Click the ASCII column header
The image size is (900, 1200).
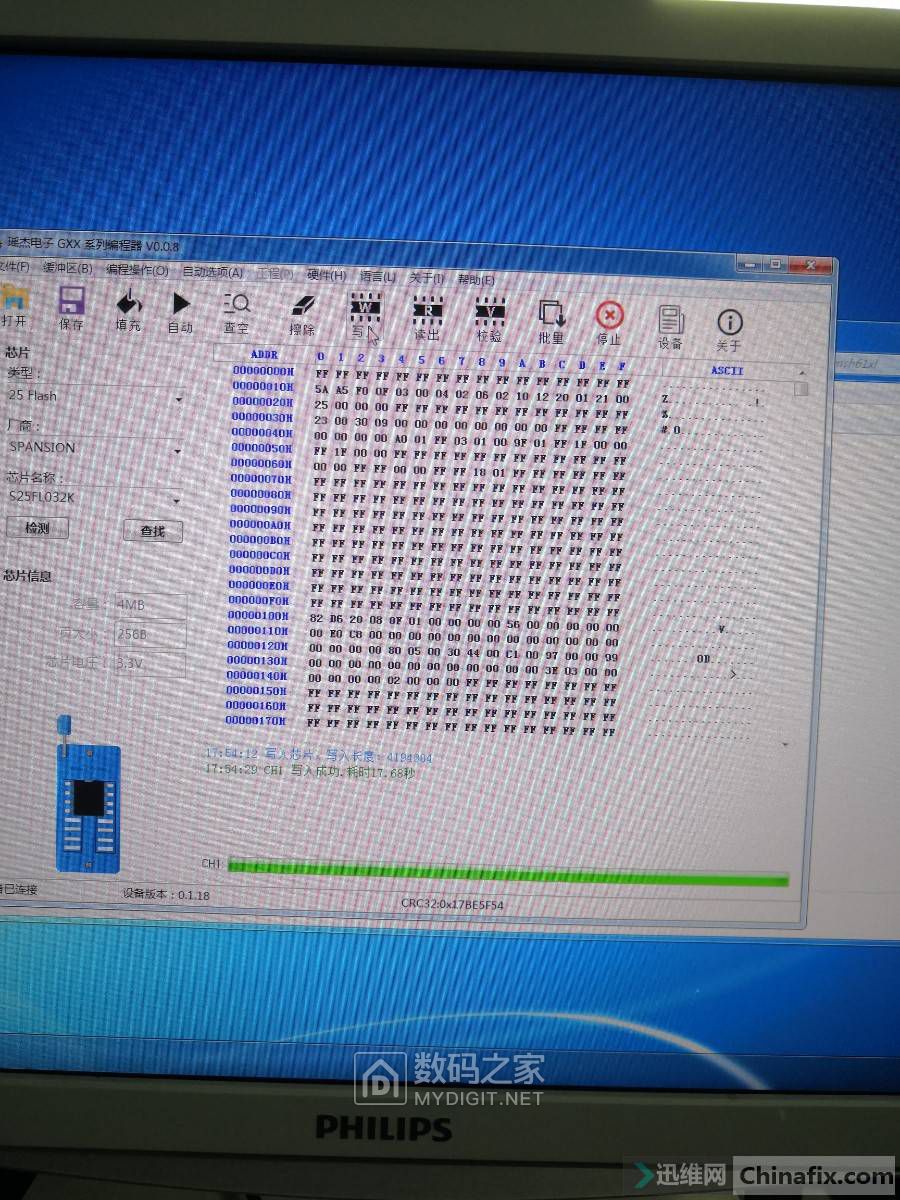[x=726, y=370]
